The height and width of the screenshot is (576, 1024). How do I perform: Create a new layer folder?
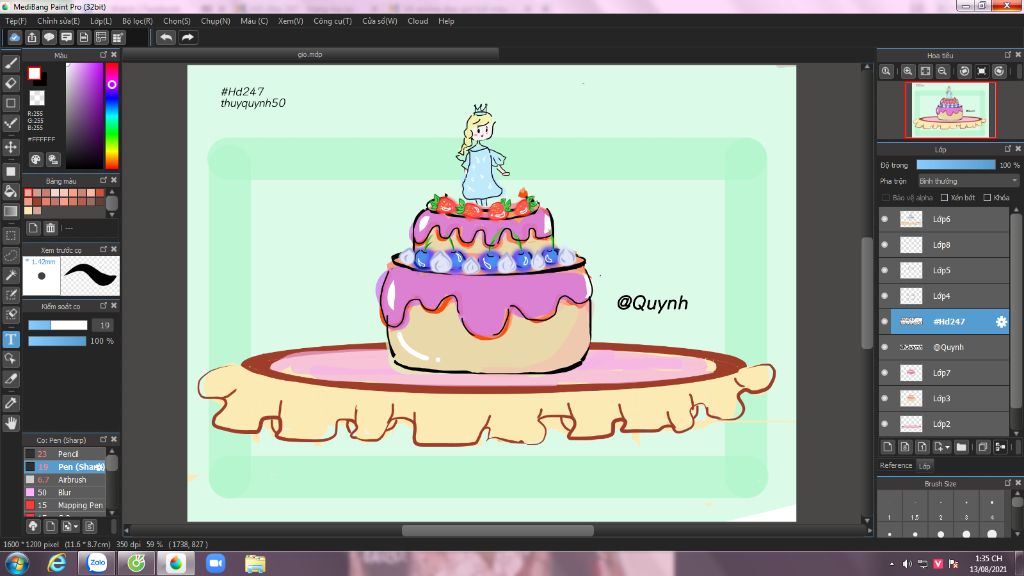click(x=961, y=447)
